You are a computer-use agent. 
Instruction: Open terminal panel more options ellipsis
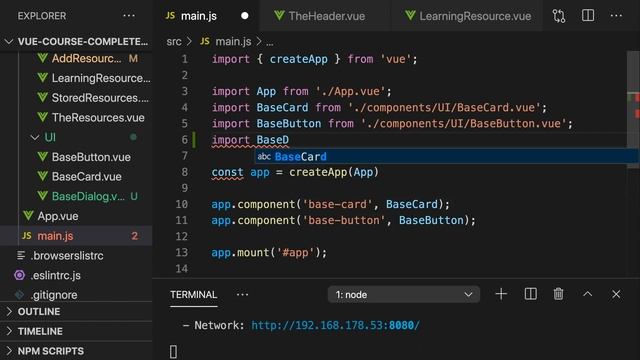242,294
